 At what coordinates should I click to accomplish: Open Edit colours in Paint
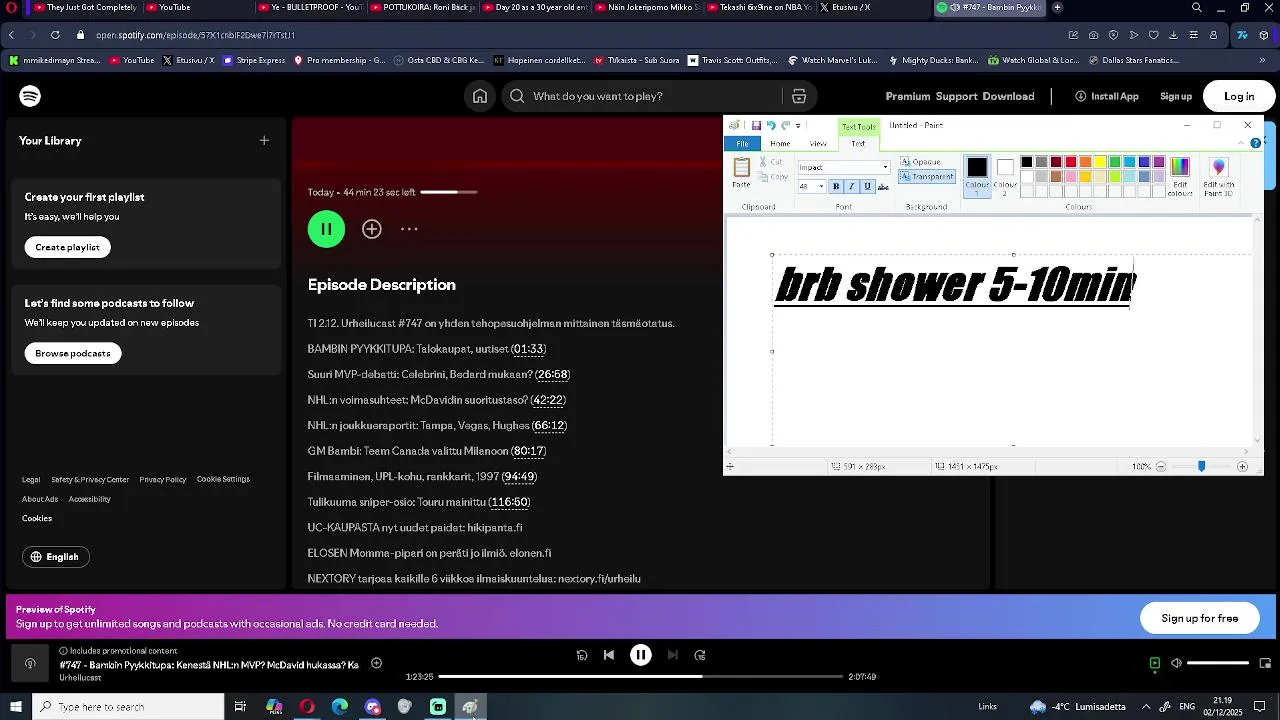click(x=1180, y=176)
